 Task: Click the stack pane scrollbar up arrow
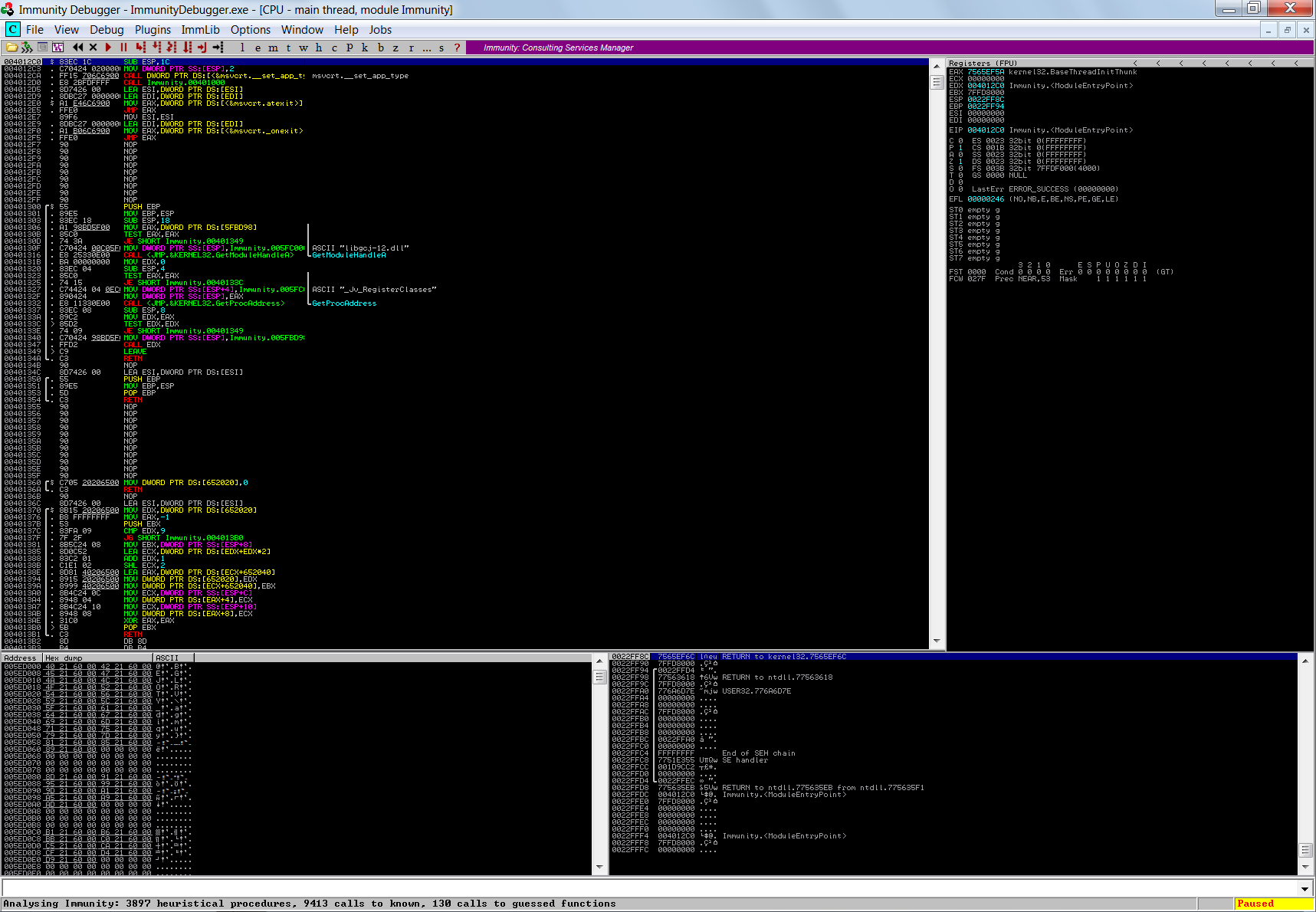pyautogui.click(x=1305, y=661)
